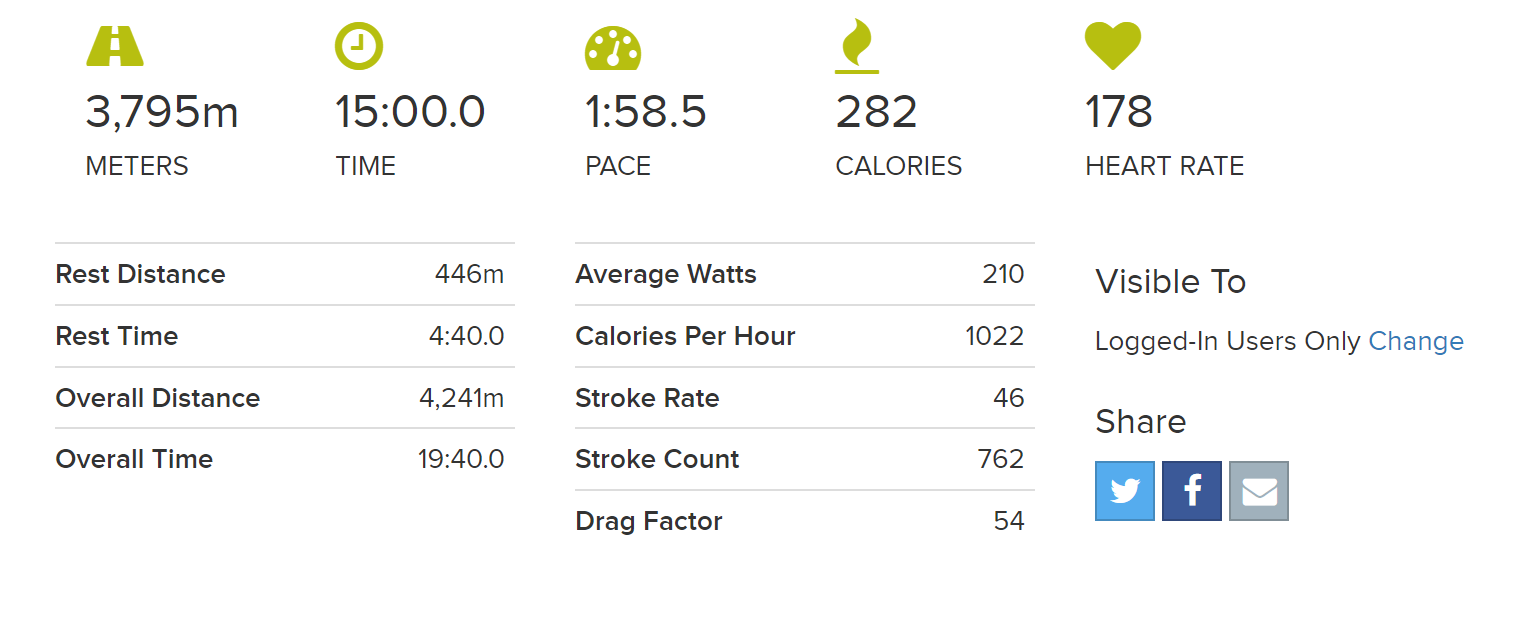Click the flame icon above Calories
The image size is (1513, 626).
pyautogui.click(x=857, y=48)
